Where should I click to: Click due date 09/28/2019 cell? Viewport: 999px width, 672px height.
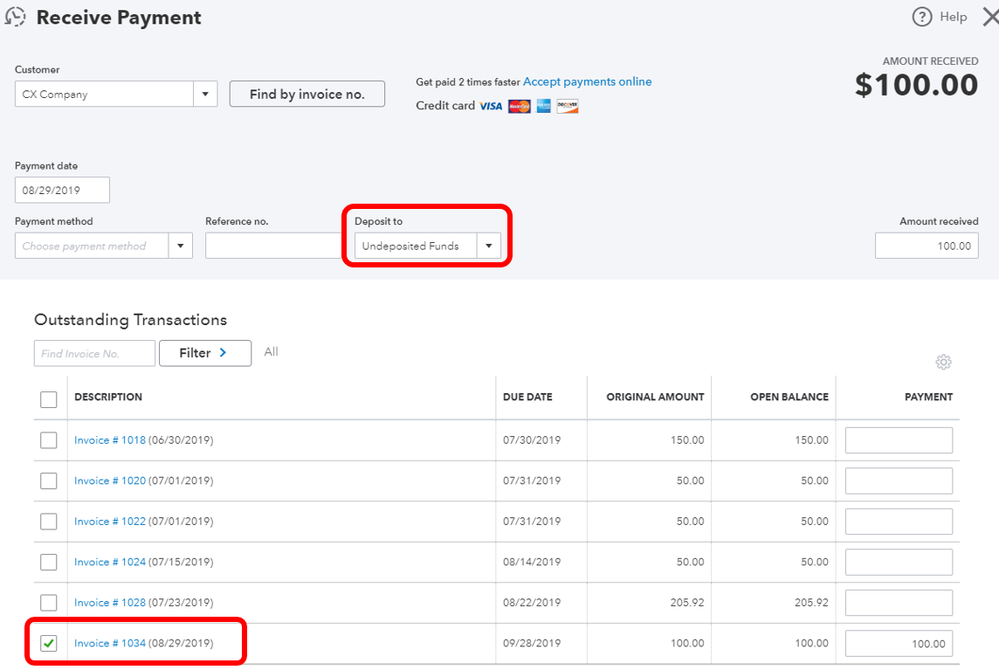(532, 643)
